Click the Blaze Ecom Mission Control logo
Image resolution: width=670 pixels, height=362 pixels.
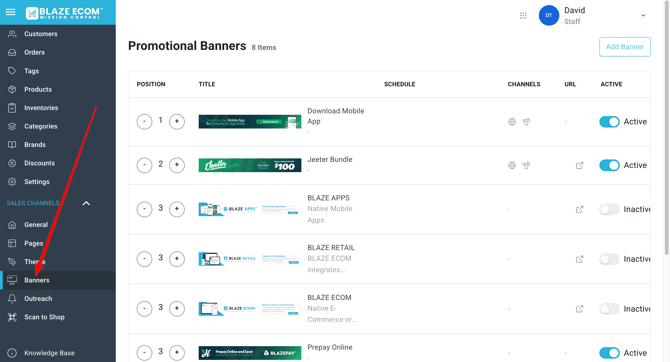64,13
